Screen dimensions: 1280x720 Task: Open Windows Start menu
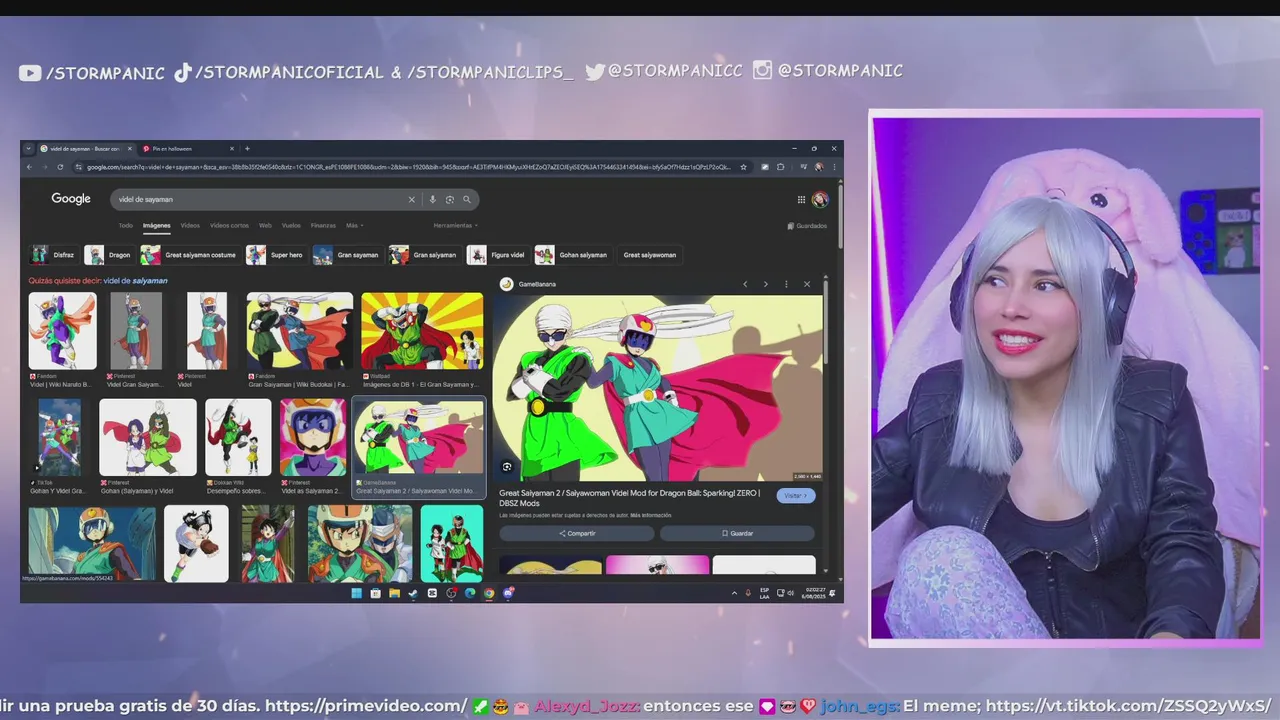(356, 593)
